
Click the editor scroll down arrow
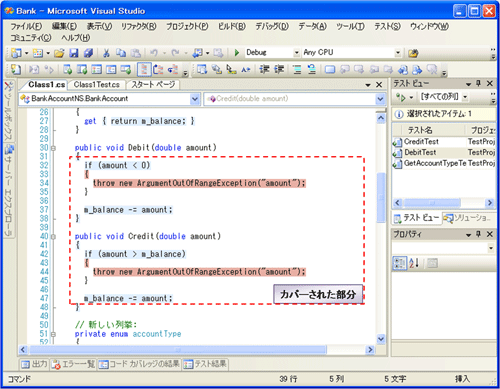tap(381, 339)
